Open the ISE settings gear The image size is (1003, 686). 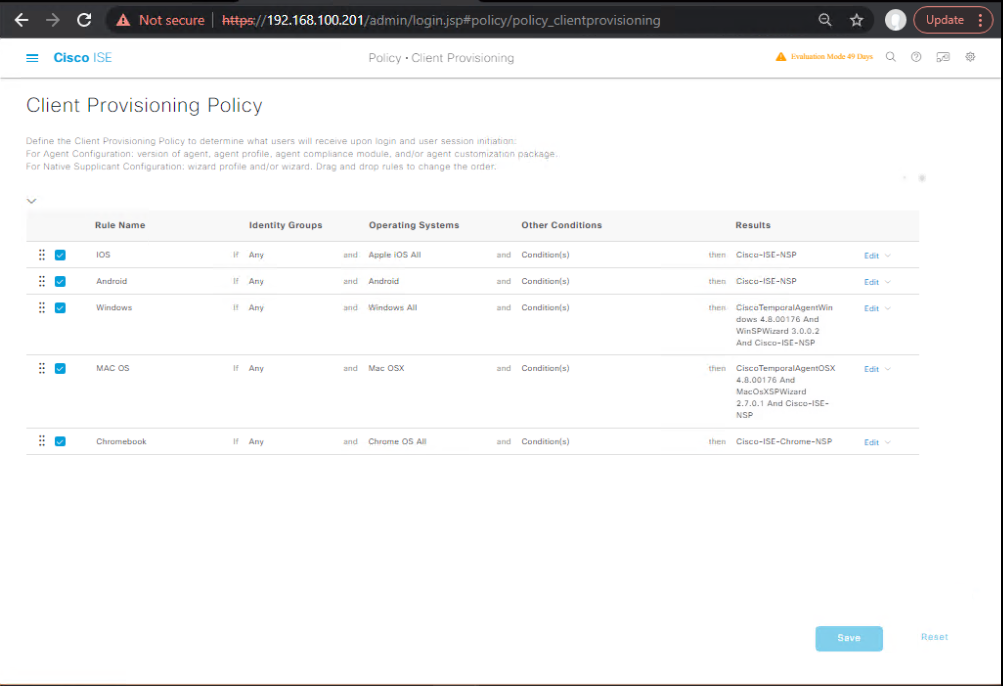[970, 57]
